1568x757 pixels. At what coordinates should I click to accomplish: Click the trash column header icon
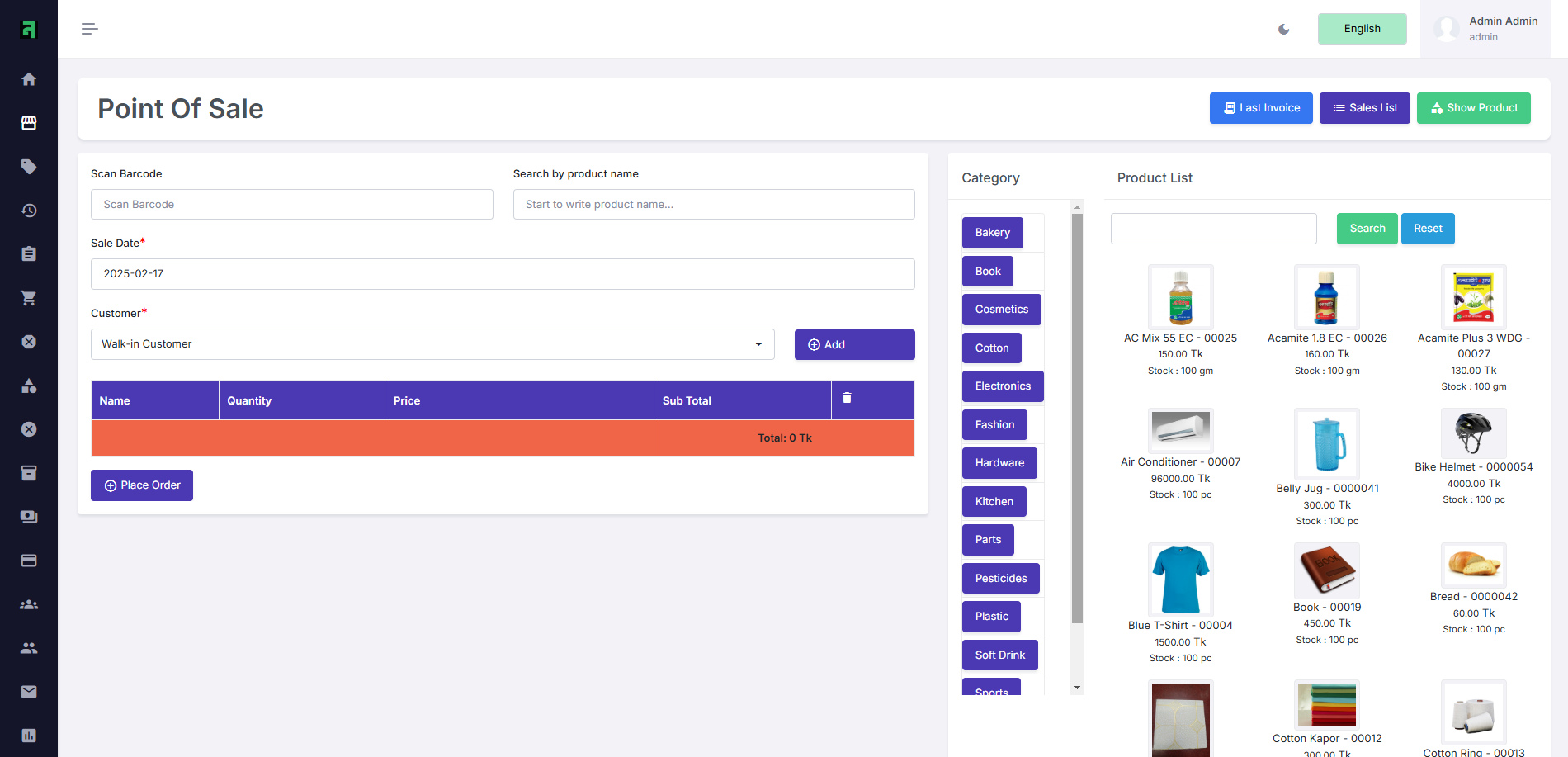[x=847, y=397]
